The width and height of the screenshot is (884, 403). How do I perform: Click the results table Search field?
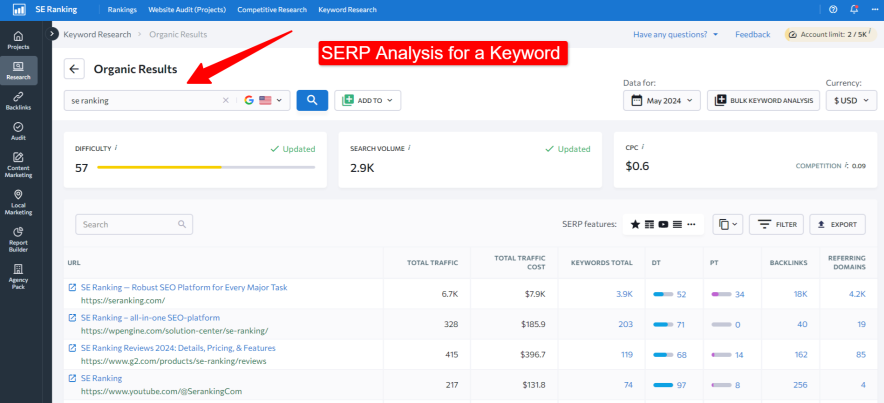click(x=134, y=224)
